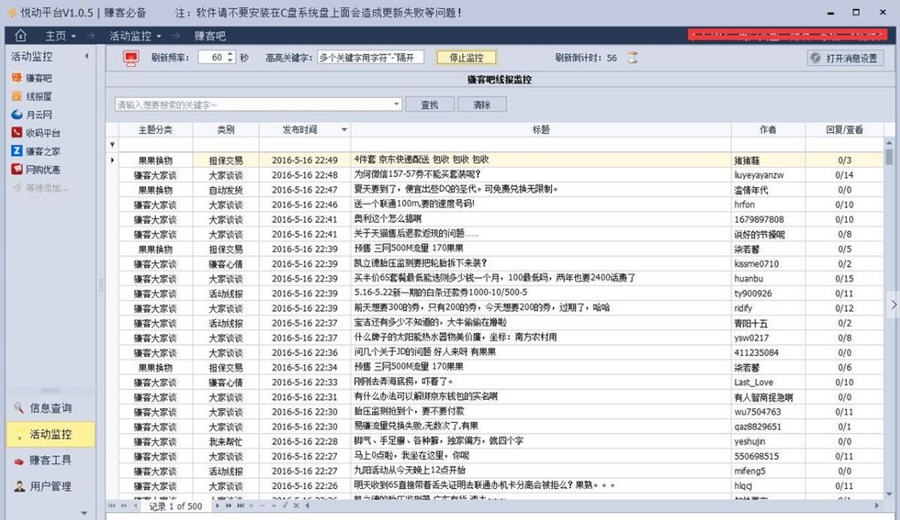
Task: Switch to 信息查询 section
Action: click(51, 408)
